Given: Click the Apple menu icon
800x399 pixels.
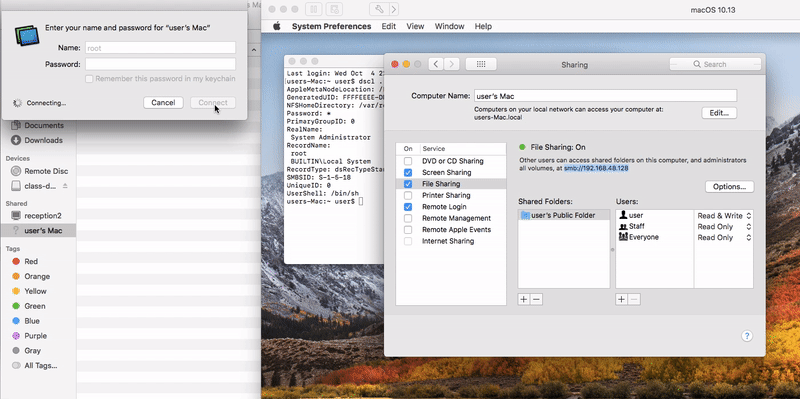Looking at the screenshot, I should (x=276, y=26).
